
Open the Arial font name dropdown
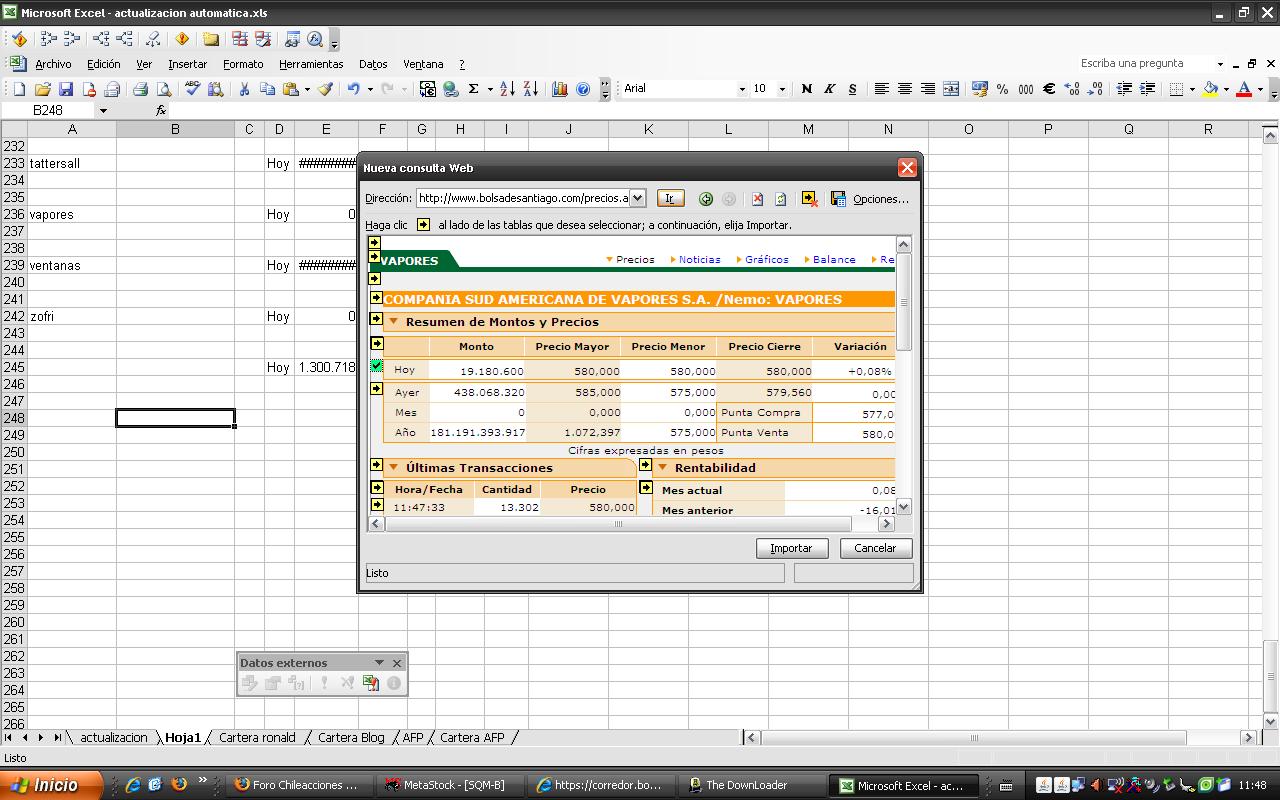(x=742, y=89)
